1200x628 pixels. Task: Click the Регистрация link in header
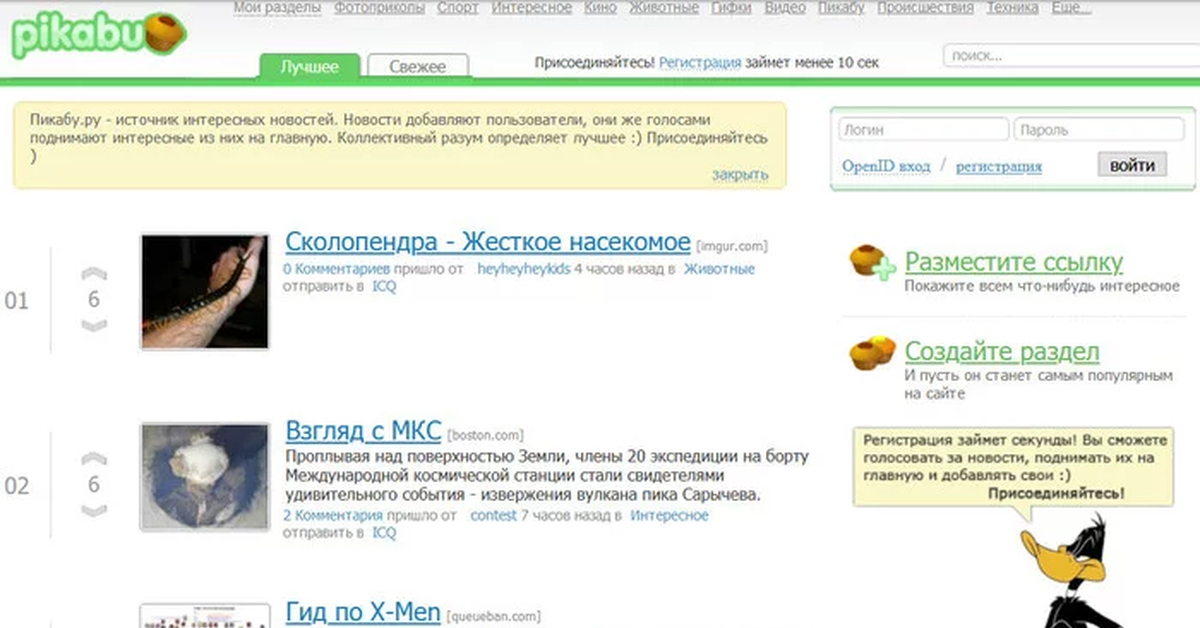[700, 62]
